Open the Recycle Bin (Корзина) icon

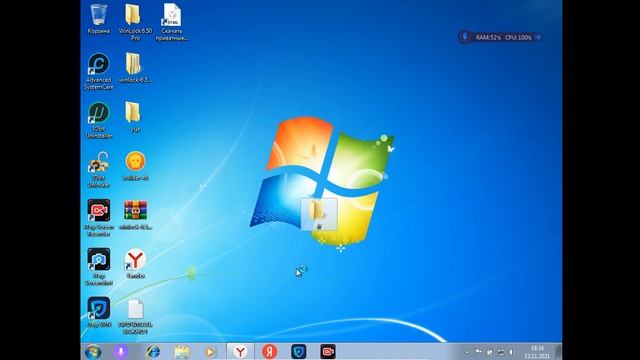98,18
